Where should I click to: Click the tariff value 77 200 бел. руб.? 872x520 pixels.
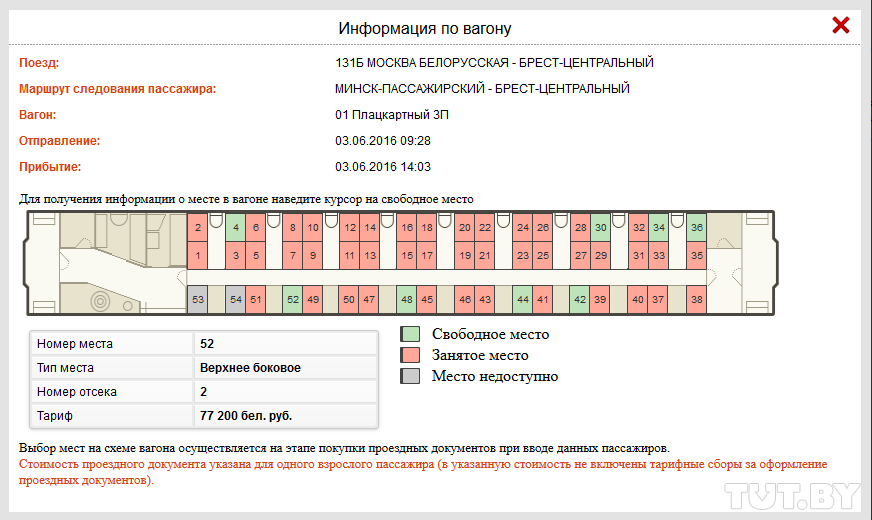[x=245, y=415]
